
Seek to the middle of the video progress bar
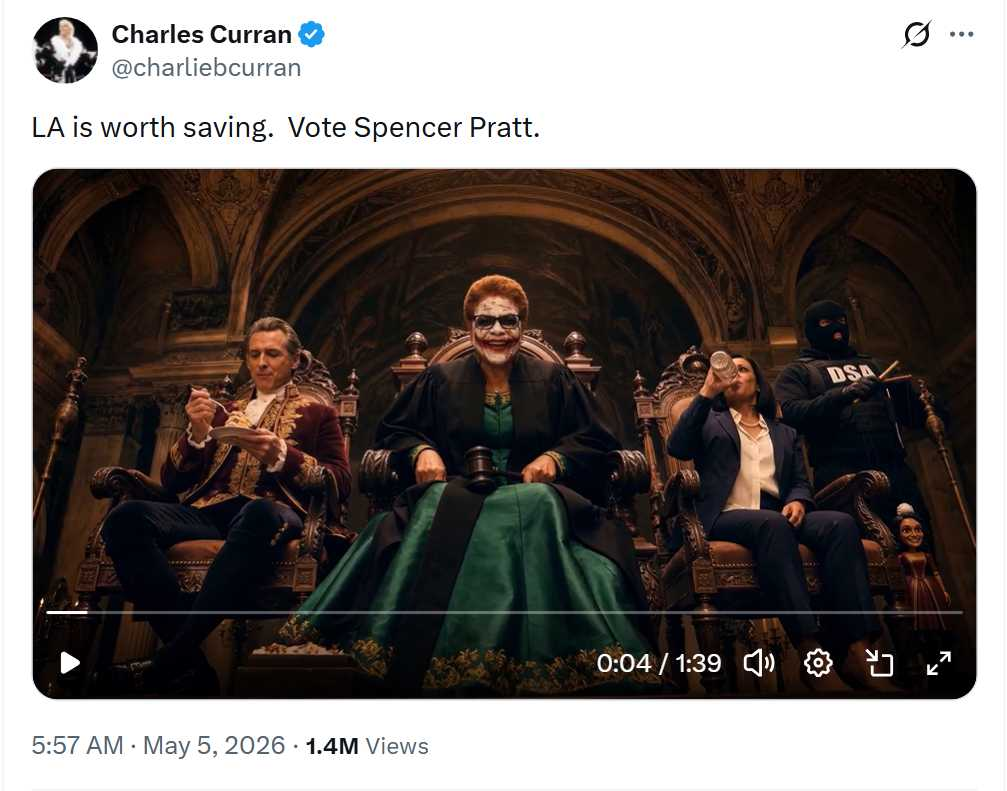click(x=504, y=613)
